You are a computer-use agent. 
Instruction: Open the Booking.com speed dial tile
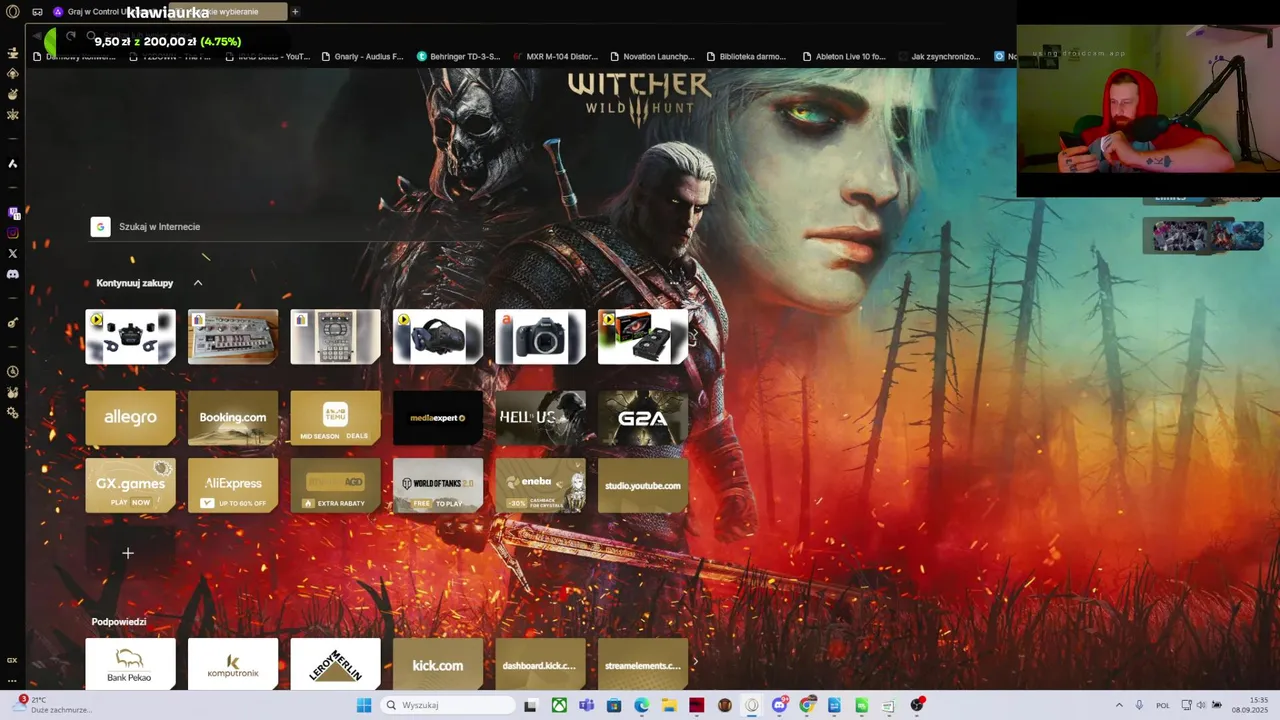233,418
